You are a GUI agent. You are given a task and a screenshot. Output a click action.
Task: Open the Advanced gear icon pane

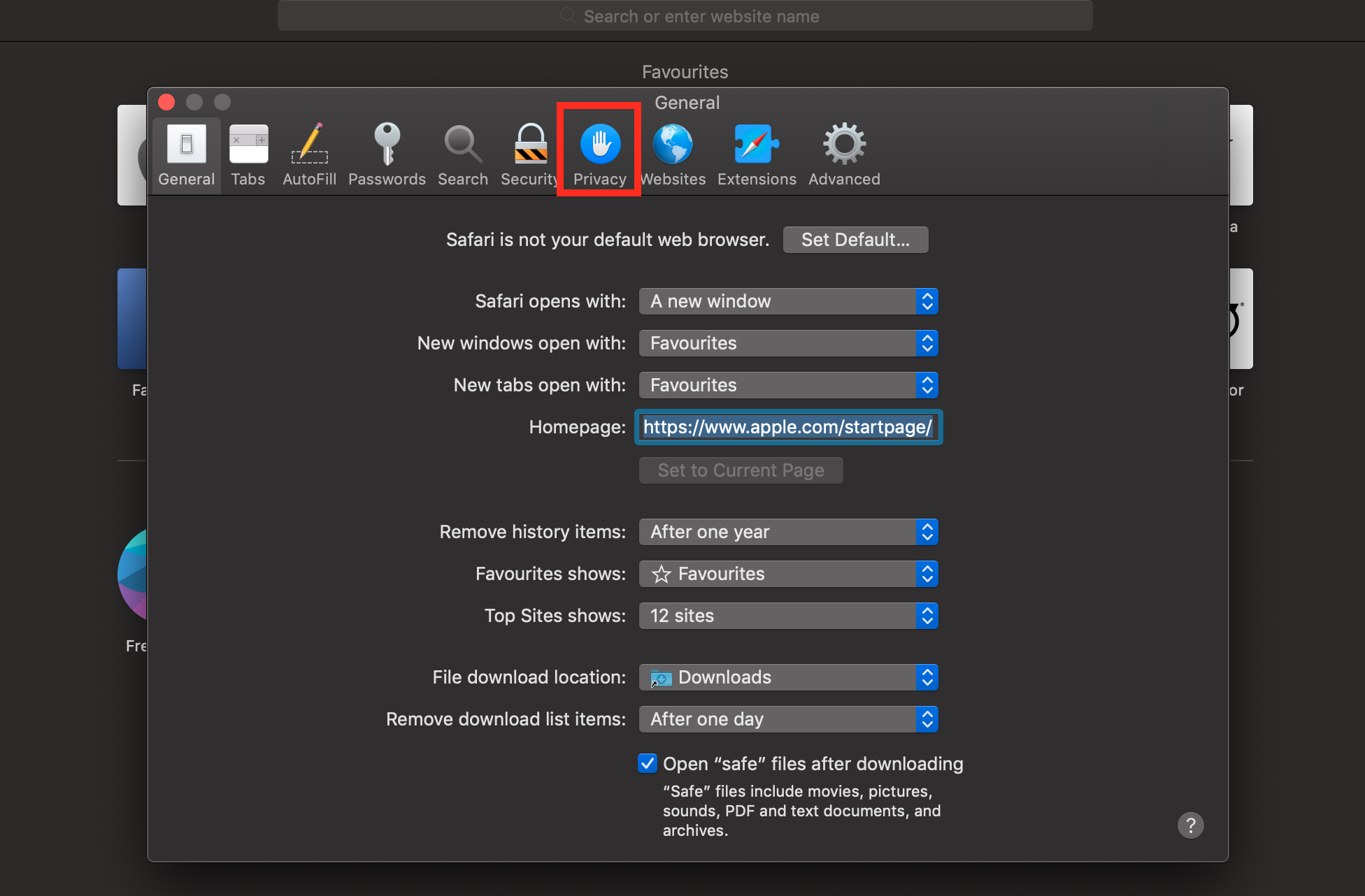[x=844, y=154]
